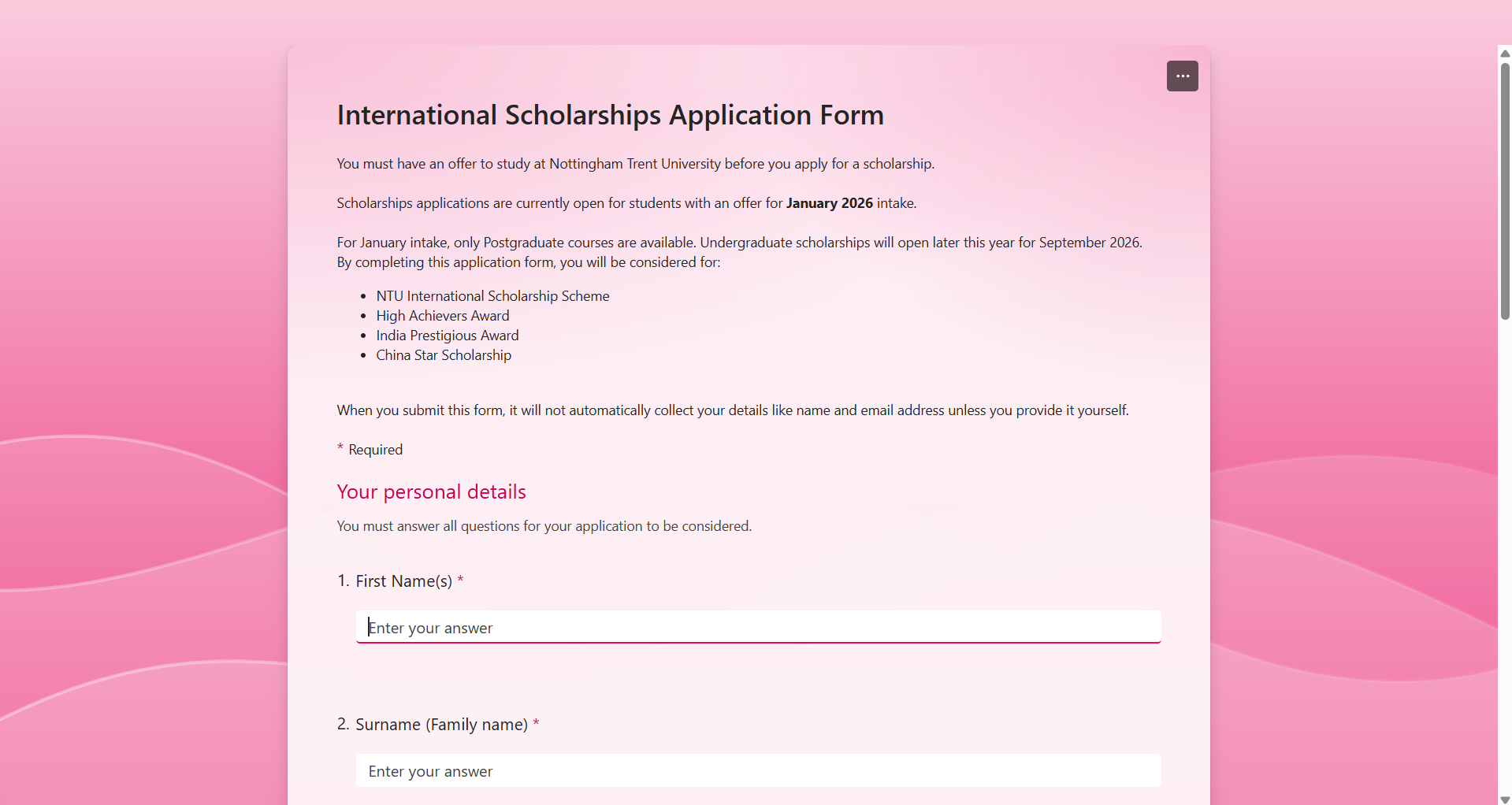Image resolution: width=1512 pixels, height=805 pixels.
Task: Click the scrollbar track below the thumb
Action: (1505, 551)
